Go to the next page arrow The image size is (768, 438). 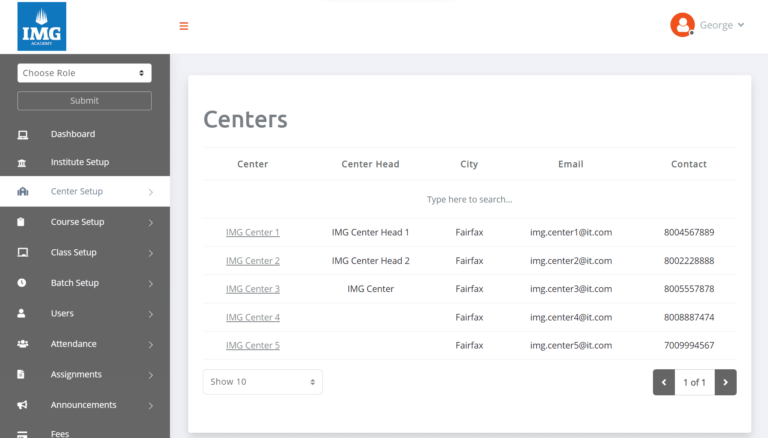(x=726, y=382)
